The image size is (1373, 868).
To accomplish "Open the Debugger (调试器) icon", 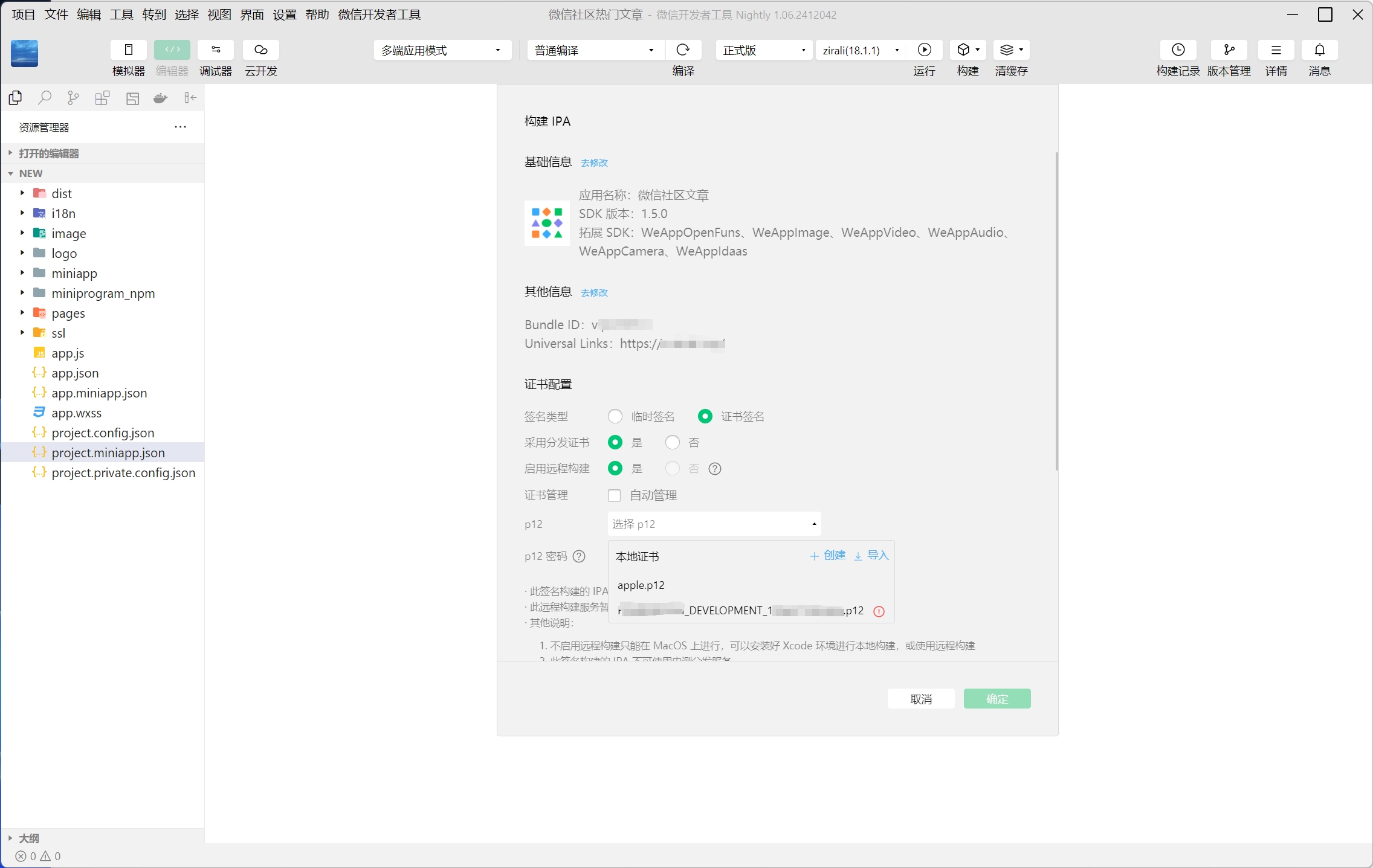I will pyautogui.click(x=216, y=50).
